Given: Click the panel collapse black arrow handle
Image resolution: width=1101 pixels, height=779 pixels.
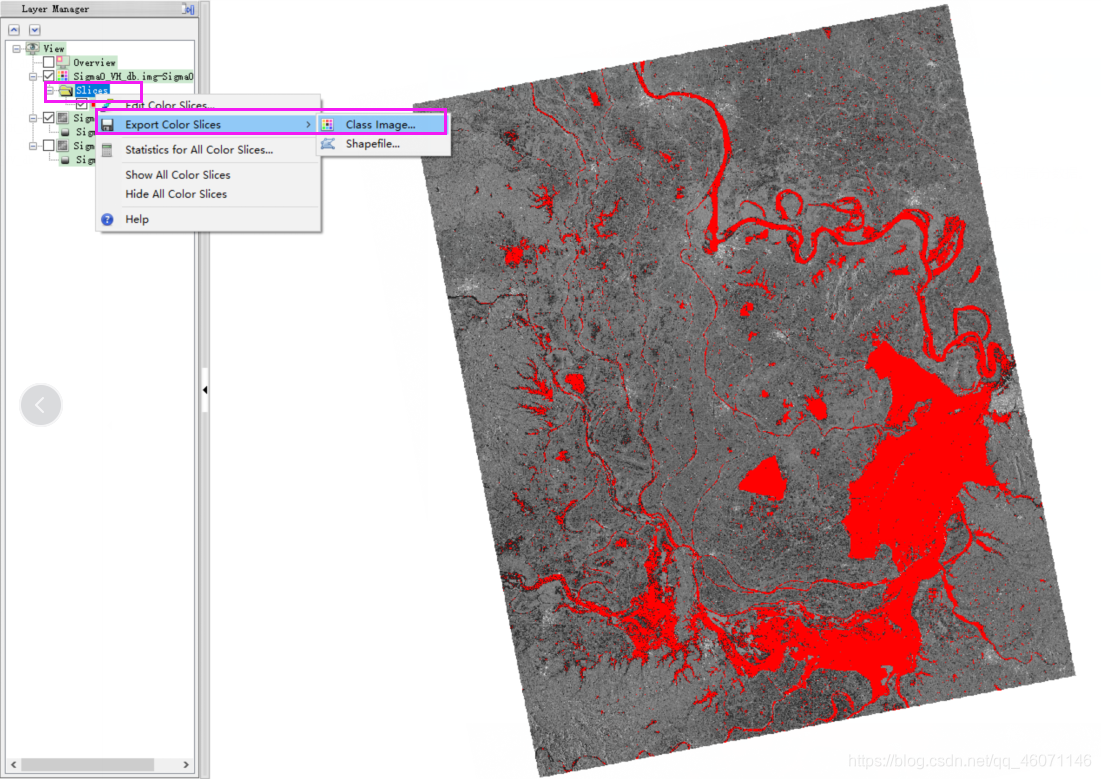Looking at the screenshot, I should [x=204, y=390].
